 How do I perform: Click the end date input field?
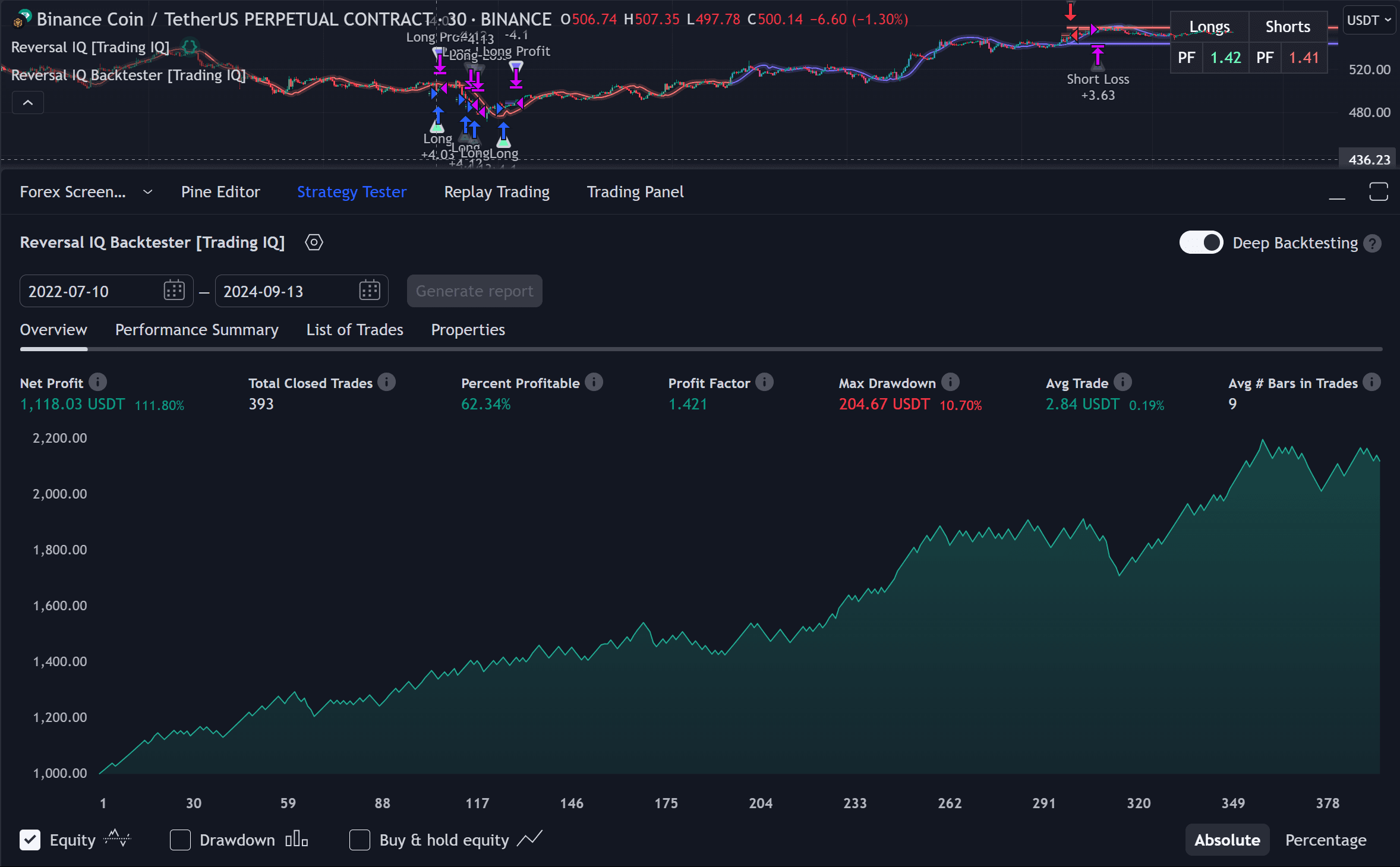pyautogui.click(x=301, y=291)
